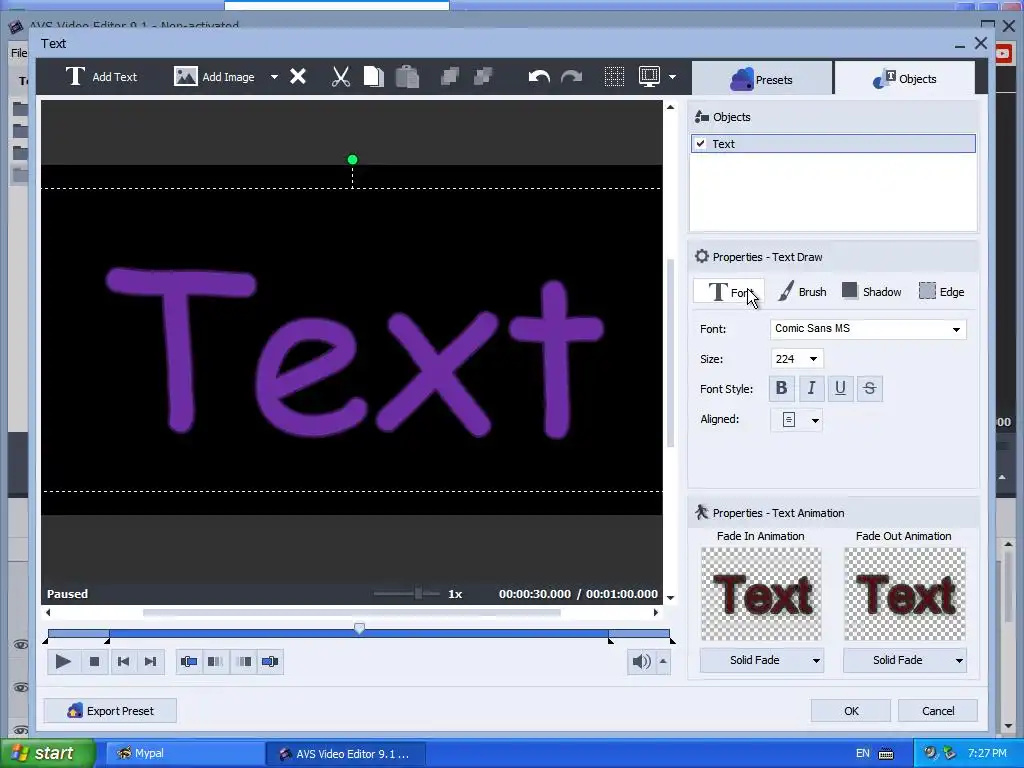Redo the last undone action
The image size is (1024, 768).
(571, 77)
